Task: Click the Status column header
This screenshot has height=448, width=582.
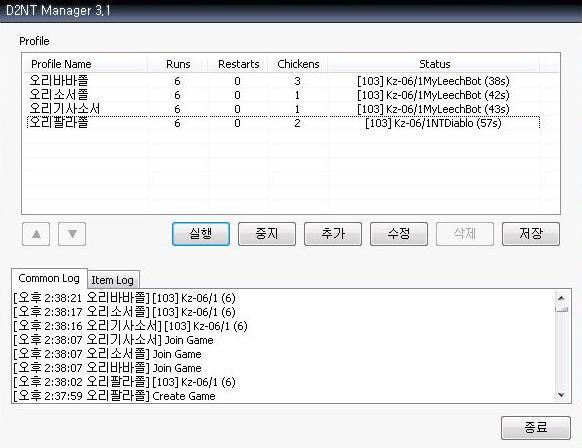Action: (x=434, y=64)
